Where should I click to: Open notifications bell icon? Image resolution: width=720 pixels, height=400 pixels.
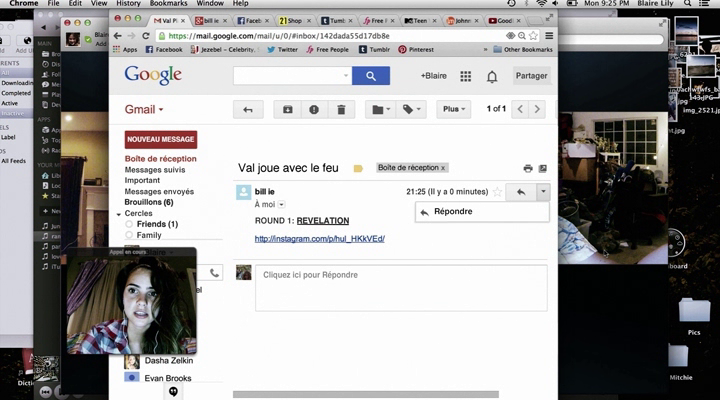(492, 76)
